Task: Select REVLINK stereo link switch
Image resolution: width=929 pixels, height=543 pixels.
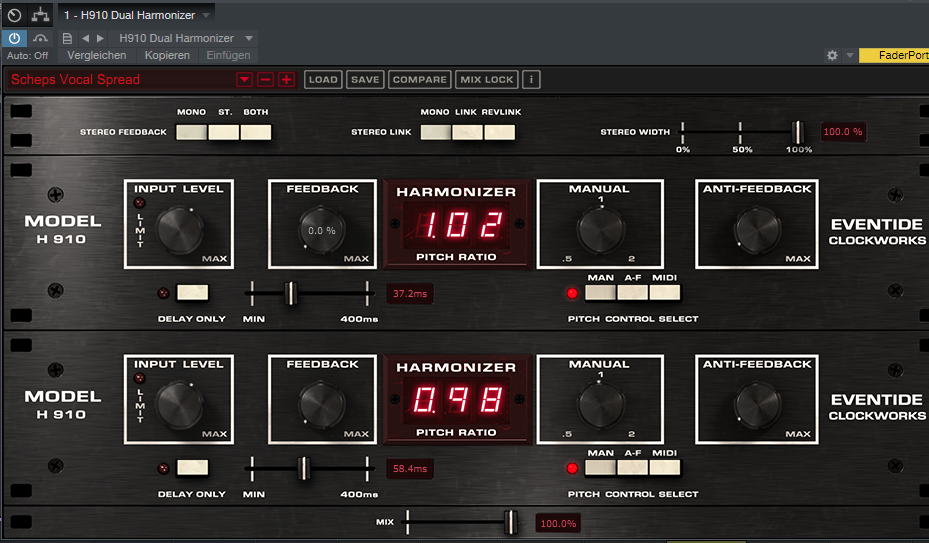Action: (x=499, y=132)
